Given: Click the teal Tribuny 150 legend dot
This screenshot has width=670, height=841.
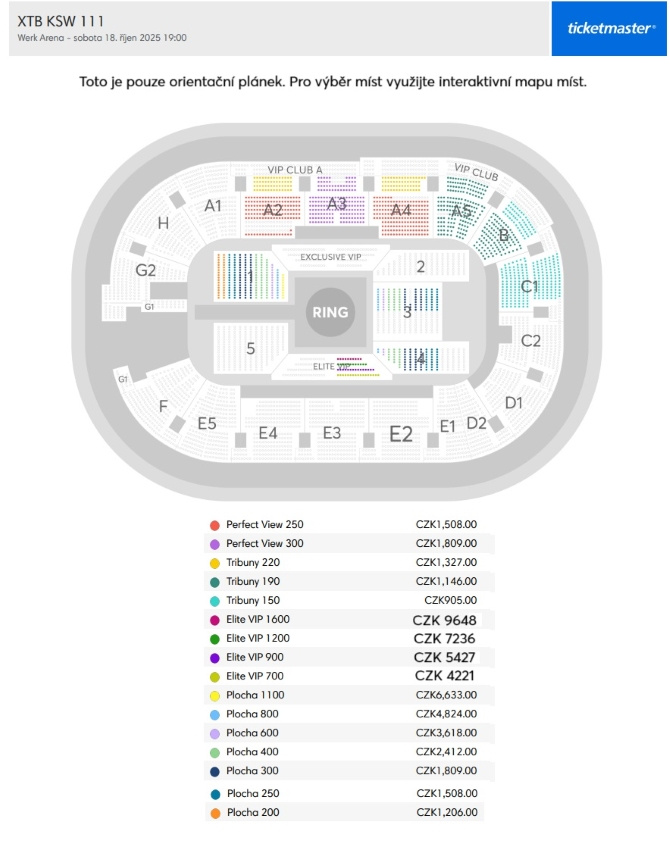Looking at the screenshot, I should (x=215, y=601).
